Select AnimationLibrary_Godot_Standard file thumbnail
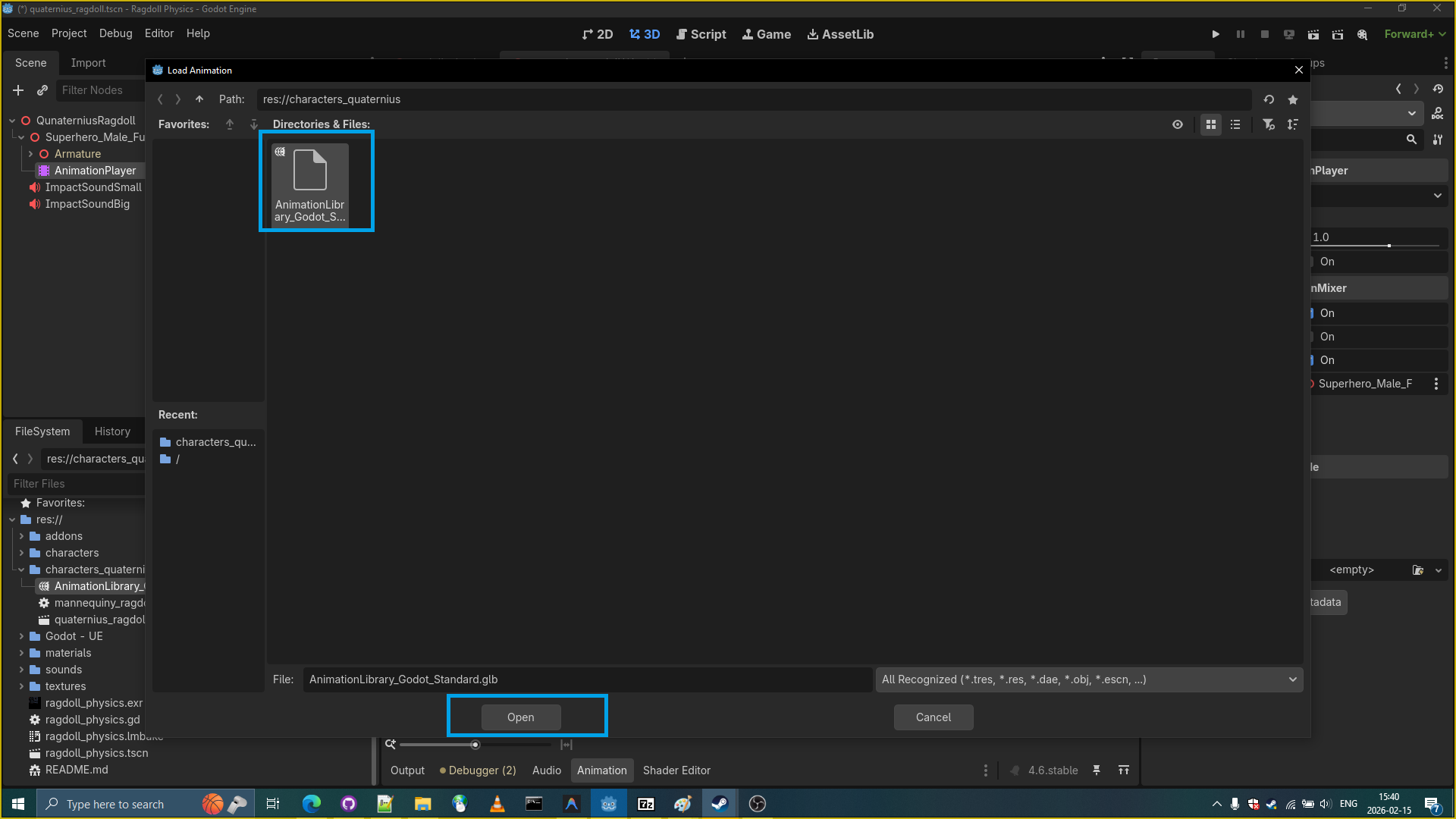This screenshot has height=819, width=1456. (310, 183)
